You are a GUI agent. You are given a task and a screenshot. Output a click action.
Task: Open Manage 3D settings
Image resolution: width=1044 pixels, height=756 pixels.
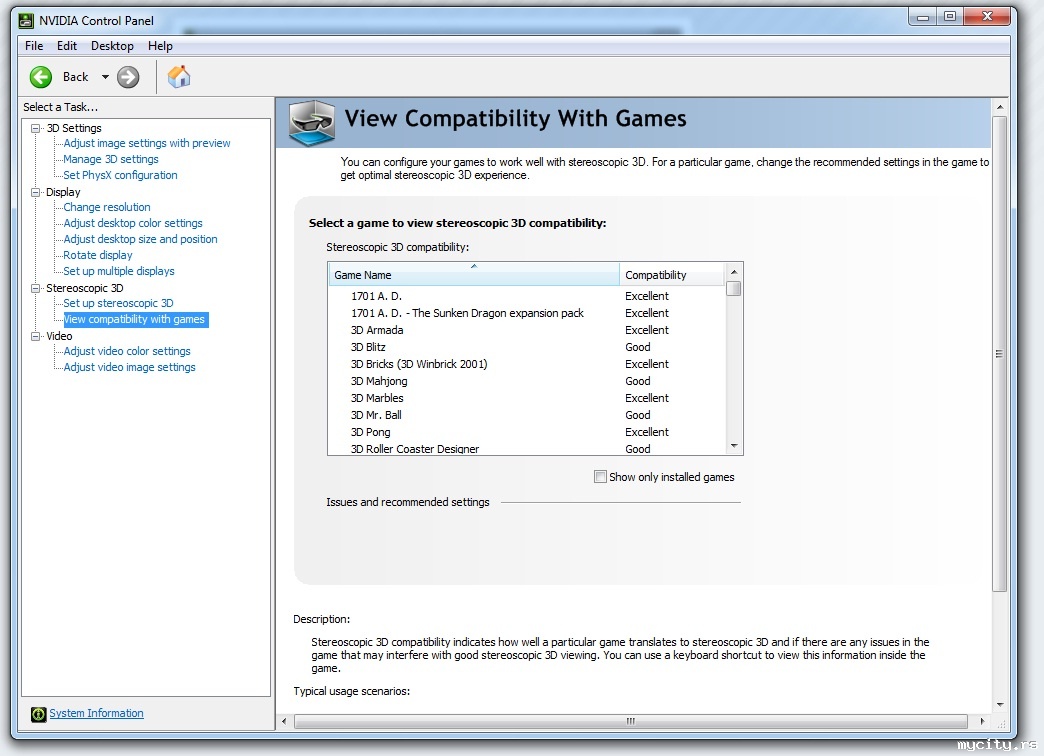click(111, 159)
